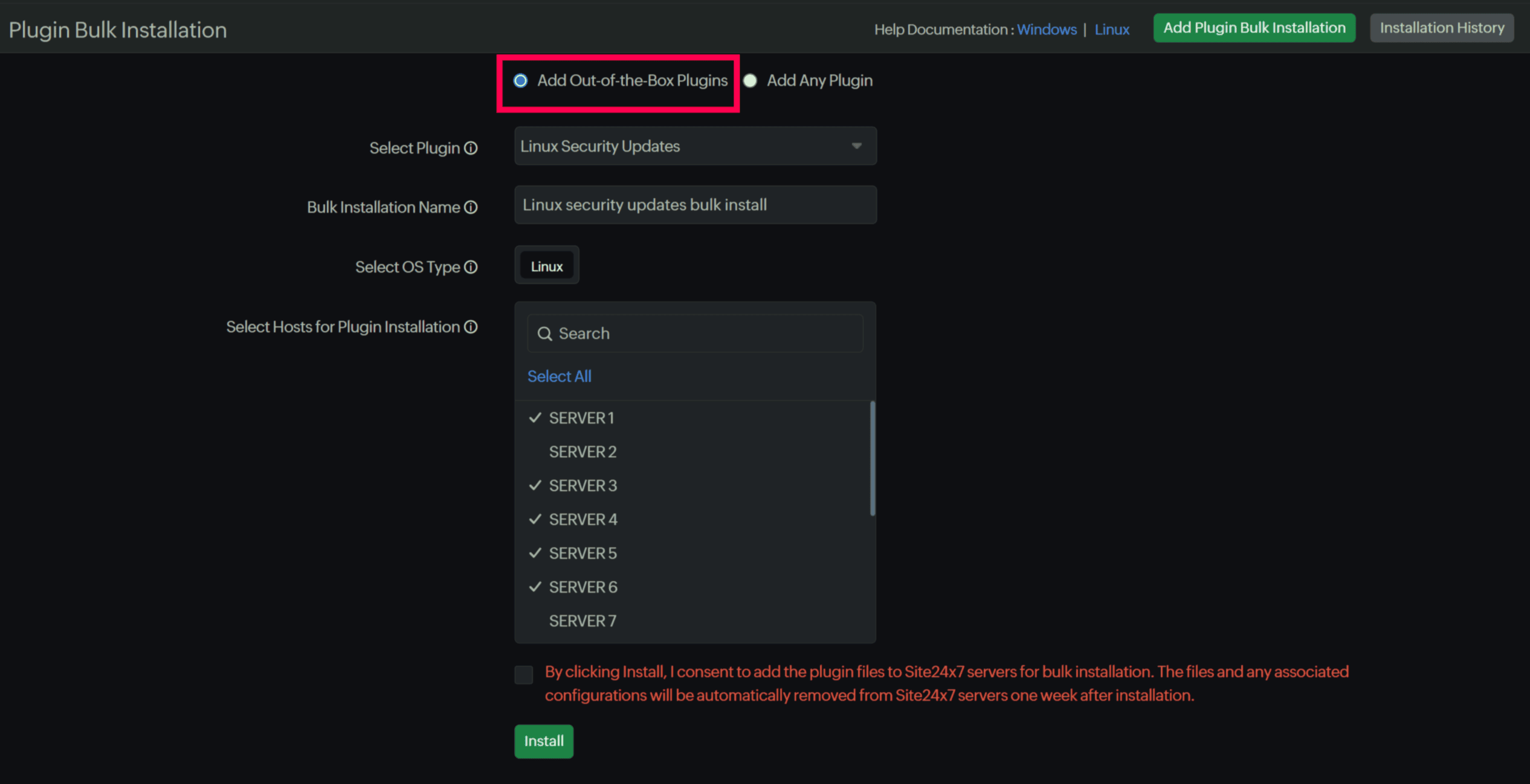The height and width of the screenshot is (784, 1530).
Task: Choose the Add Any Plugin radio option
Action: point(750,80)
